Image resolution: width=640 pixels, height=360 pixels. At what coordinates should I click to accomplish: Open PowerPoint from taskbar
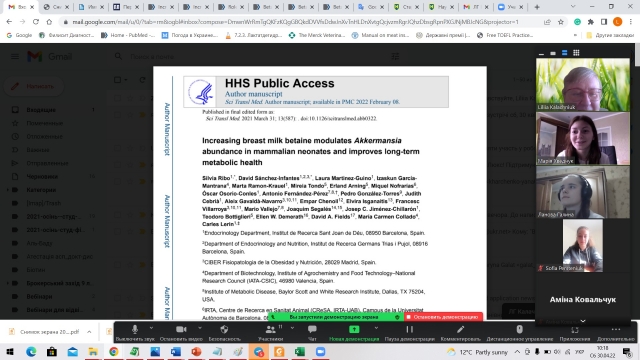tap(196, 351)
